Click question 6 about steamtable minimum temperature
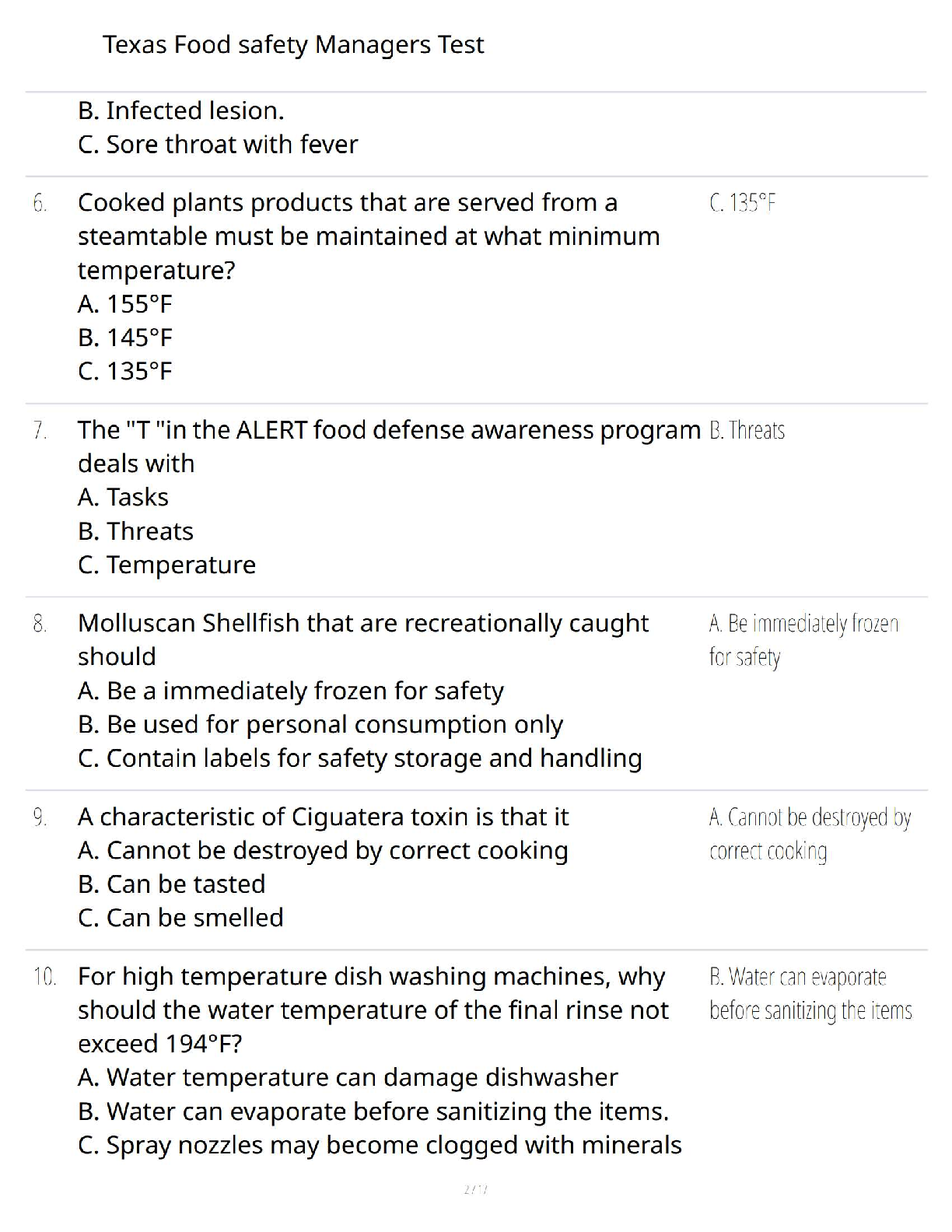This screenshot has width=952, height=1232. [x=369, y=236]
